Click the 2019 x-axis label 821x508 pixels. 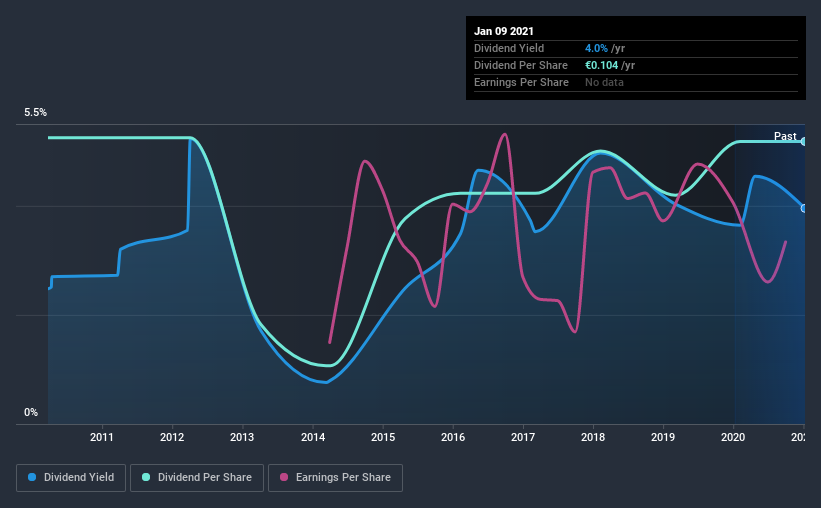[663, 437]
